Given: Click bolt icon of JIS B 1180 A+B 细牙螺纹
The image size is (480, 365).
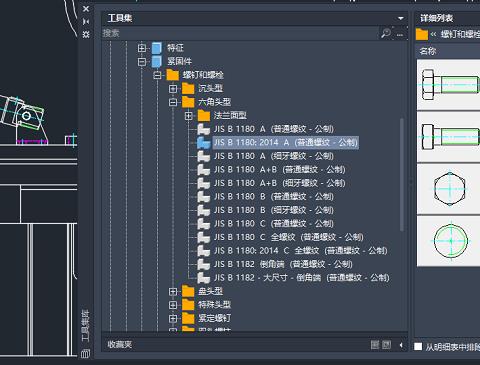Looking at the screenshot, I should [x=203, y=183].
